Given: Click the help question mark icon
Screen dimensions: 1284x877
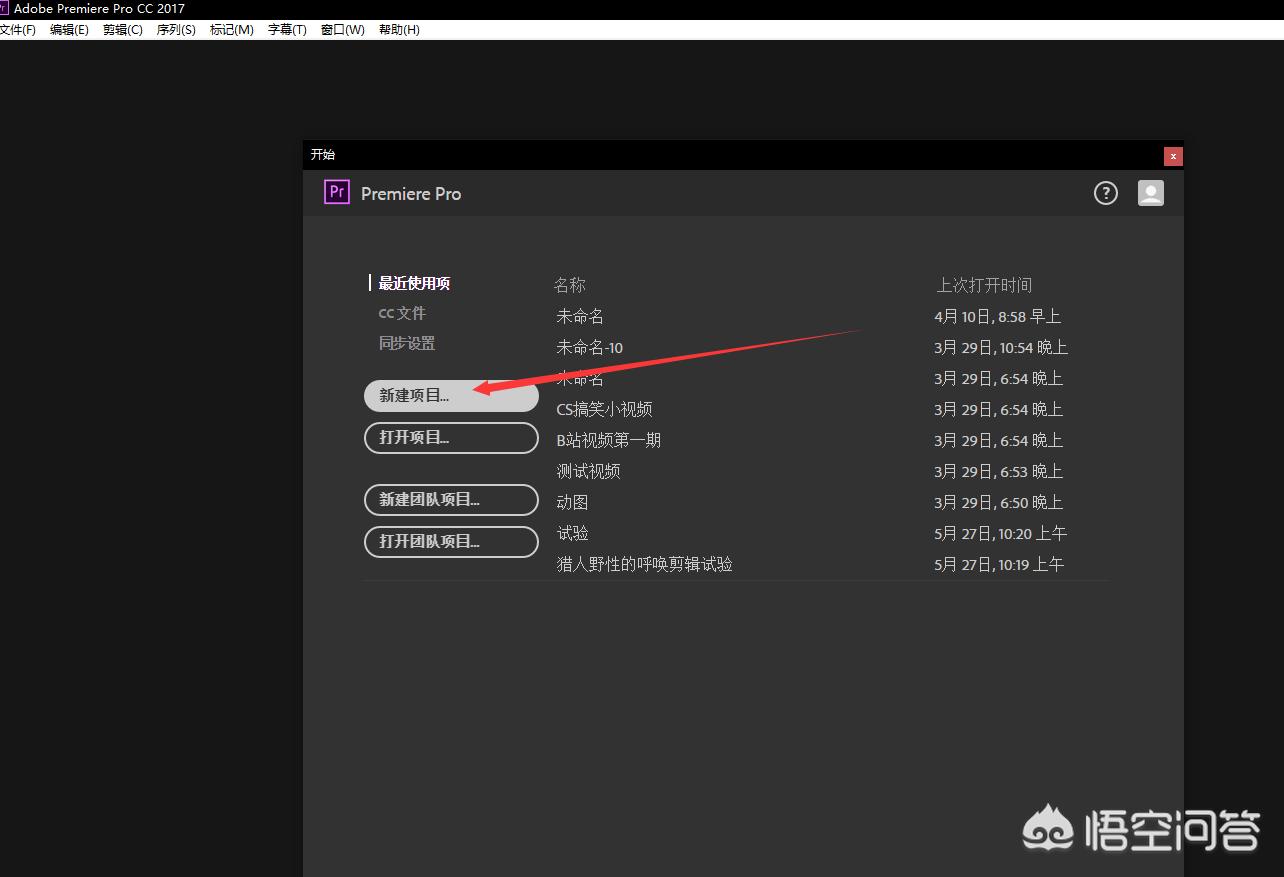Looking at the screenshot, I should point(1105,193).
